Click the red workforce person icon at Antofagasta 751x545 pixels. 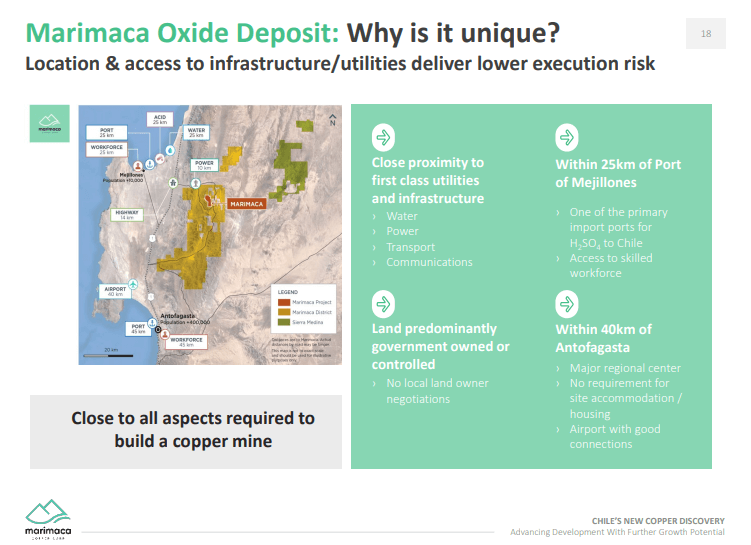pos(165,335)
